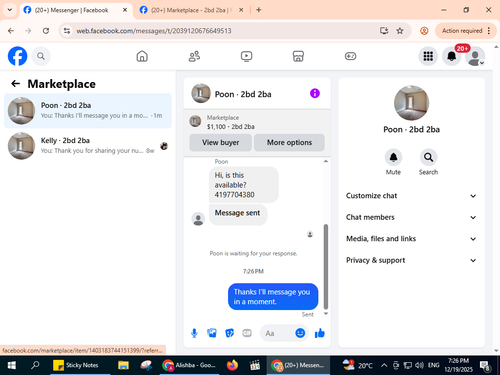The image size is (500, 375).
Task: Click the large Poon avatar in info panel
Action: pyautogui.click(x=411, y=103)
